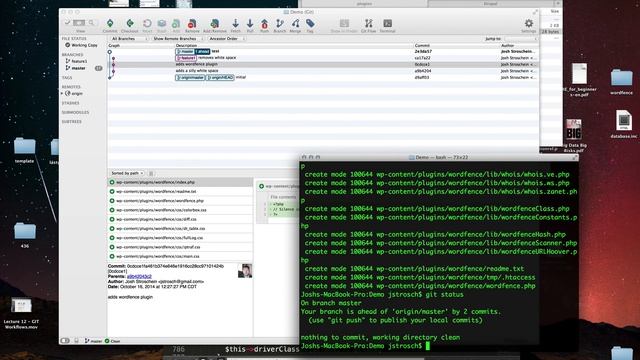Image resolution: width=640 pixels, height=360 pixels.
Task: Create a branch via Branch icon
Action: 280,25
